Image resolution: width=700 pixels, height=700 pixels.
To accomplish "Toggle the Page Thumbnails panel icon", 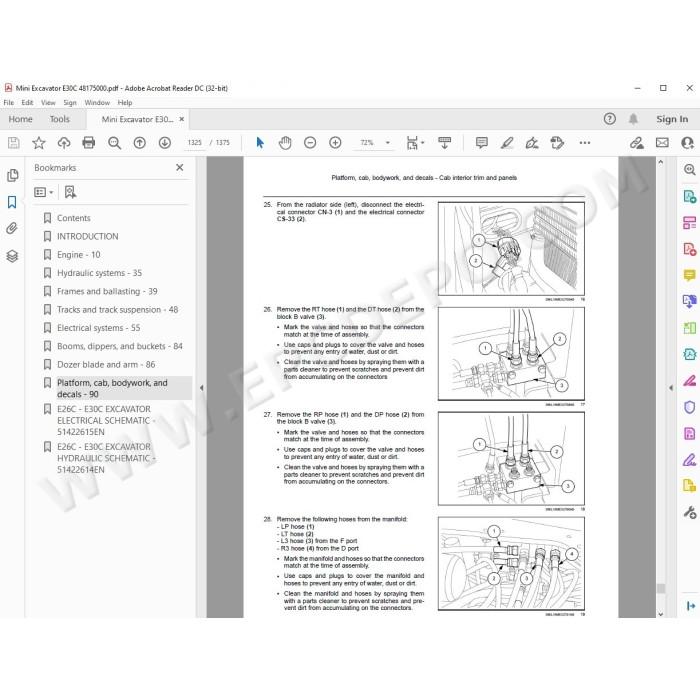I will (12, 175).
